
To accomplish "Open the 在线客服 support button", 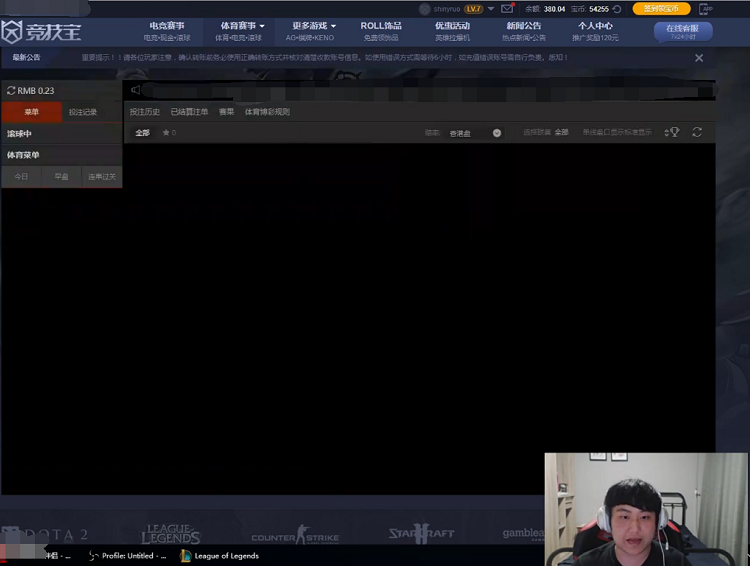I will click(682, 31).
